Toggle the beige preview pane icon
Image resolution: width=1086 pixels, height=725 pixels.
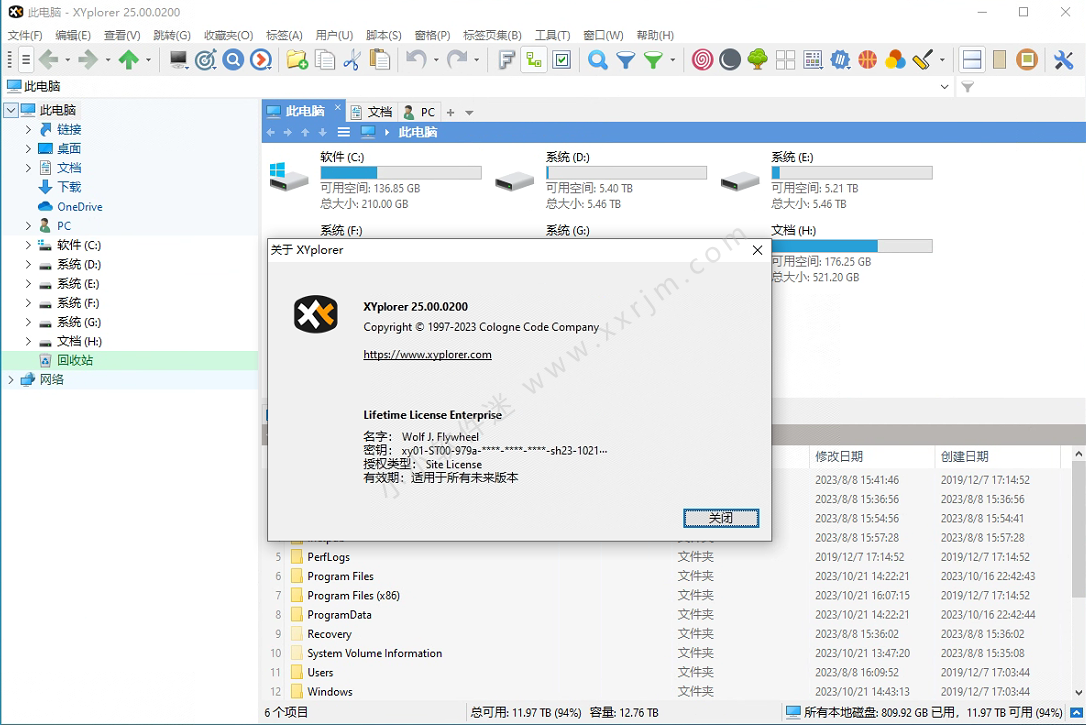(999, 60)
